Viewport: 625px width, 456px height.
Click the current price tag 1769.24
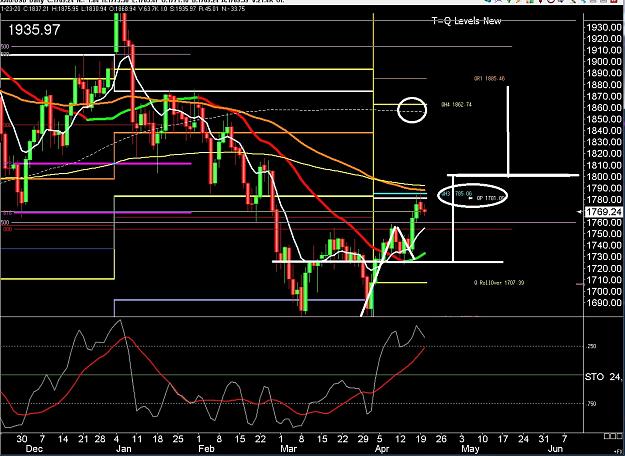pos(603,212)
